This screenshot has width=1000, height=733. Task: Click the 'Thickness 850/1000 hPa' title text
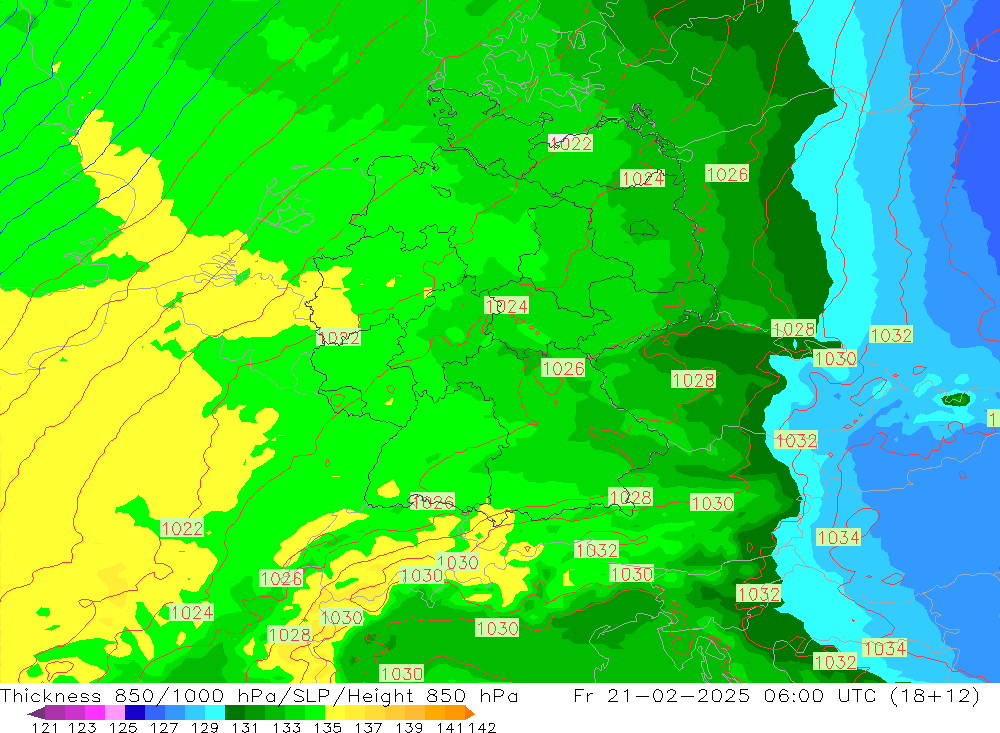[137, 696]
